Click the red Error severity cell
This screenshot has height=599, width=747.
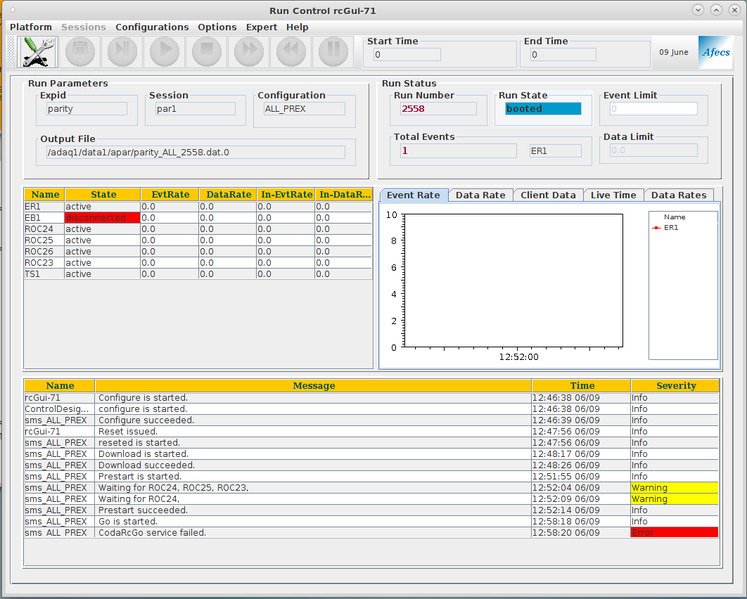[x=675, y=533]
